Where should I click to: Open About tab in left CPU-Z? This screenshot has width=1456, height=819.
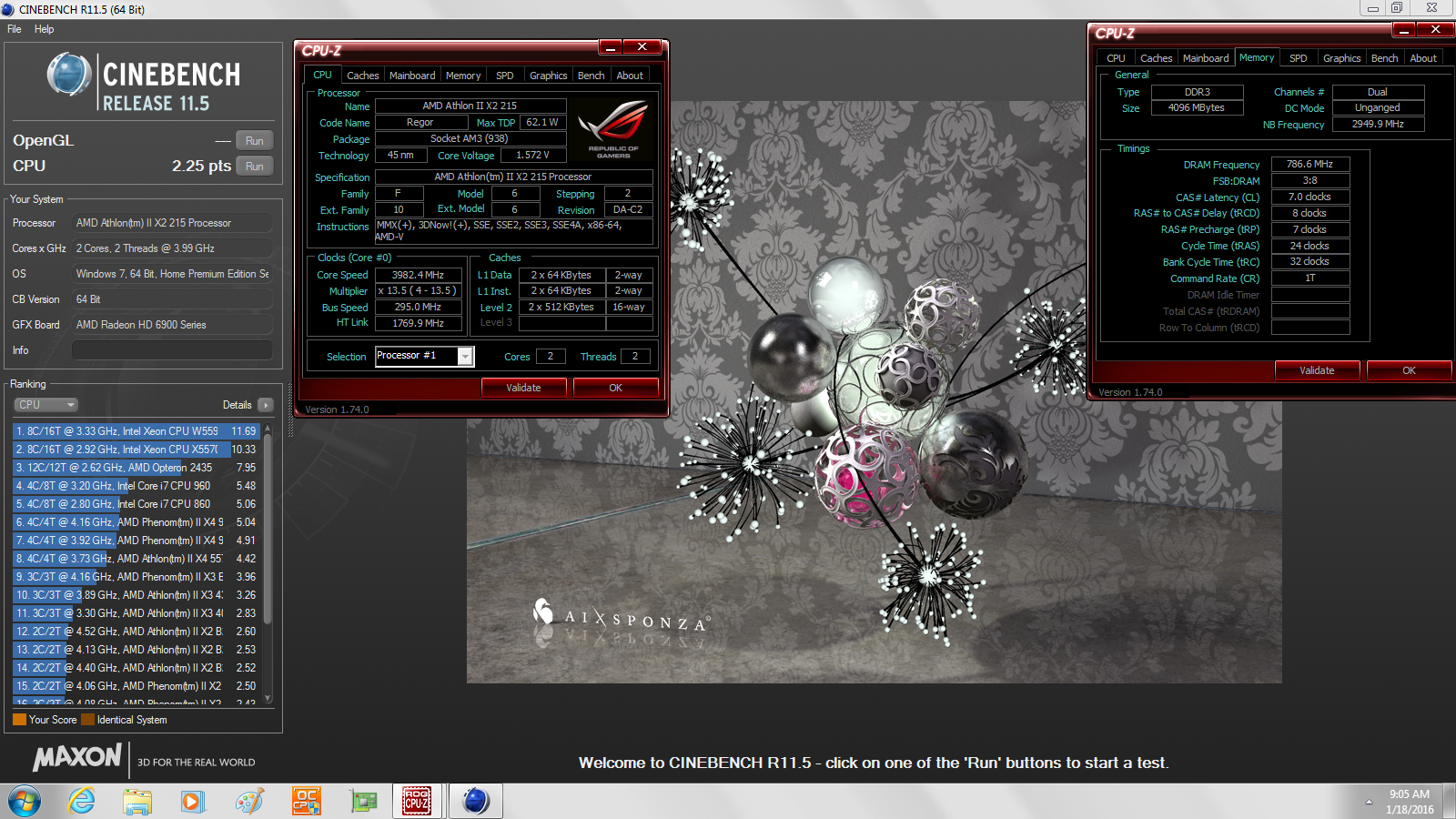(x=630, y=76)
